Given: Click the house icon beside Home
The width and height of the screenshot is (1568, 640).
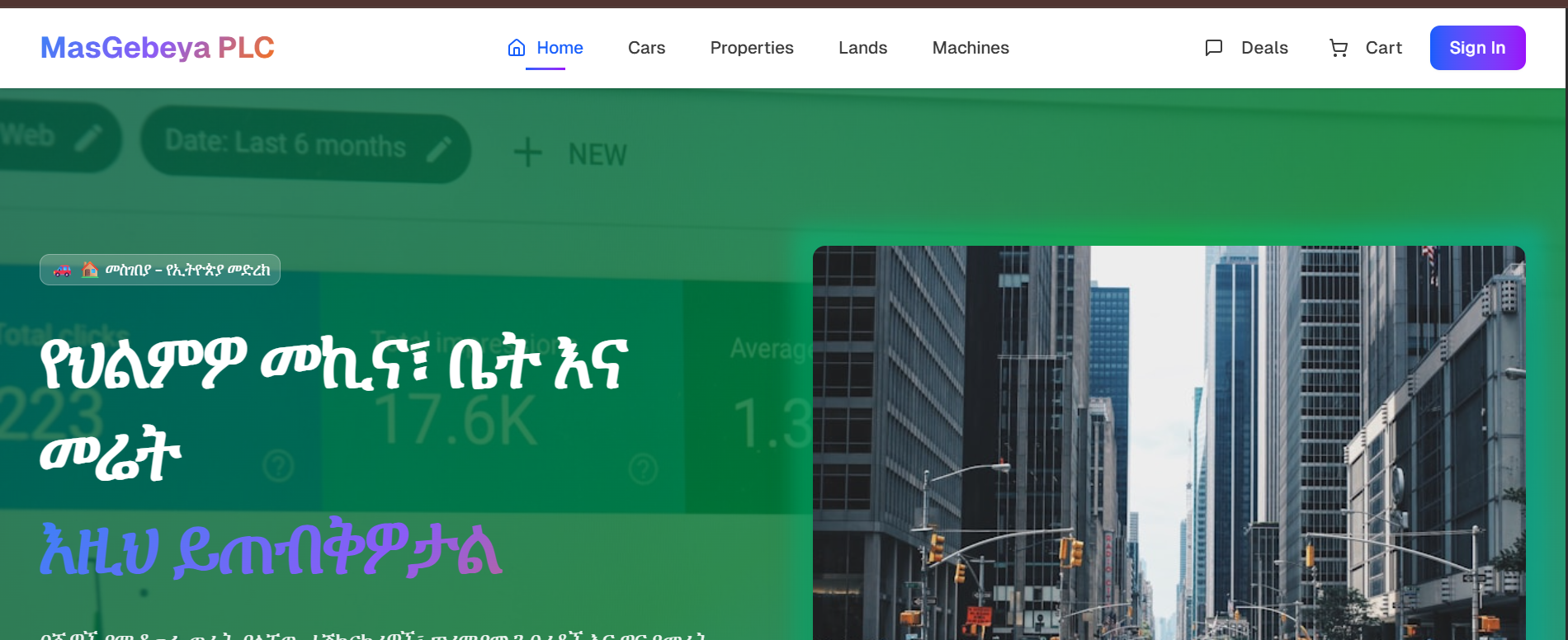Looking at the screenshot, I should pyautogui.click(x=517, y=48).
